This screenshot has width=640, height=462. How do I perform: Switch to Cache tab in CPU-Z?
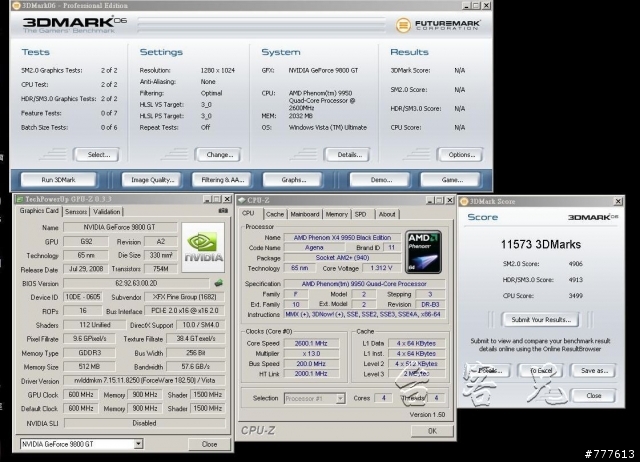(275, 214)
